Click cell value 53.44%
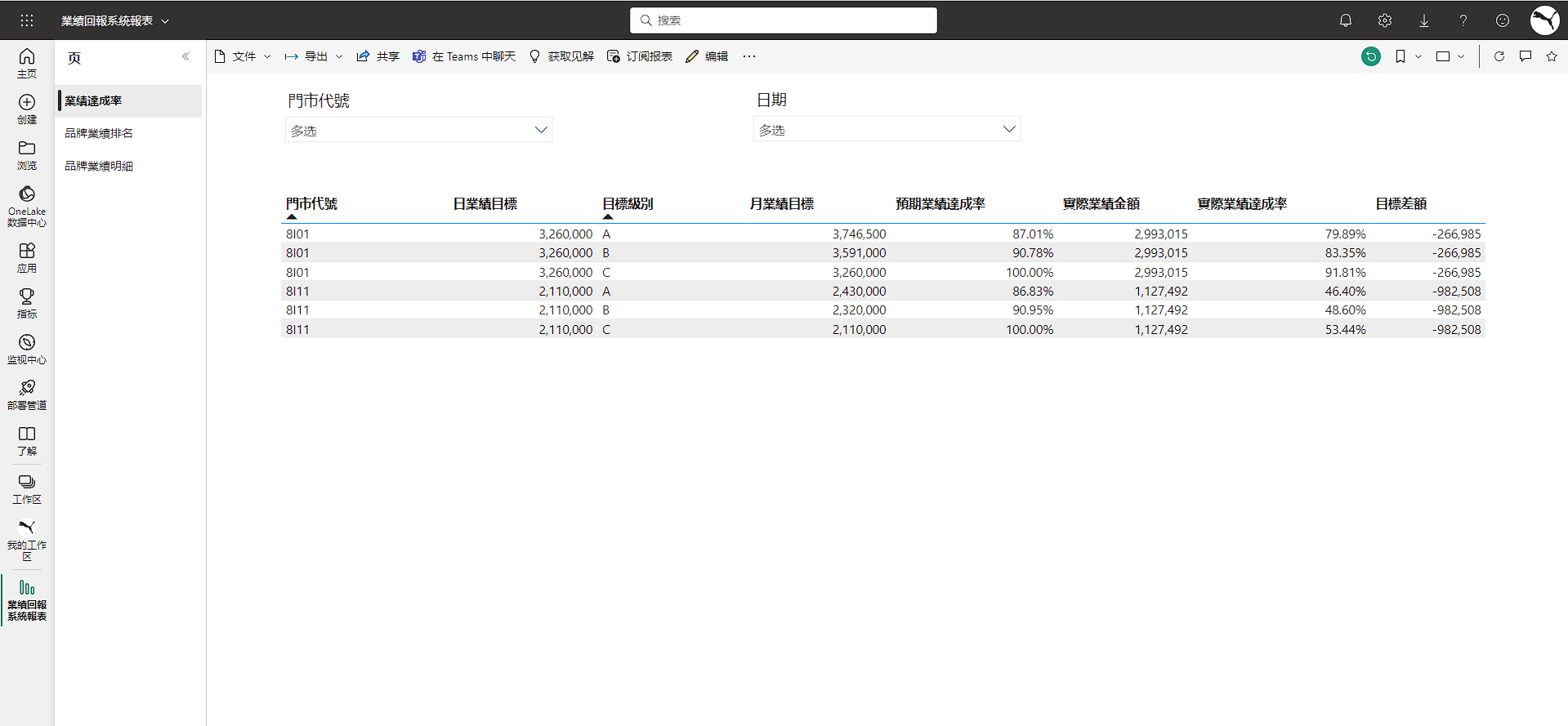1568x726 pixels. 1345,330
